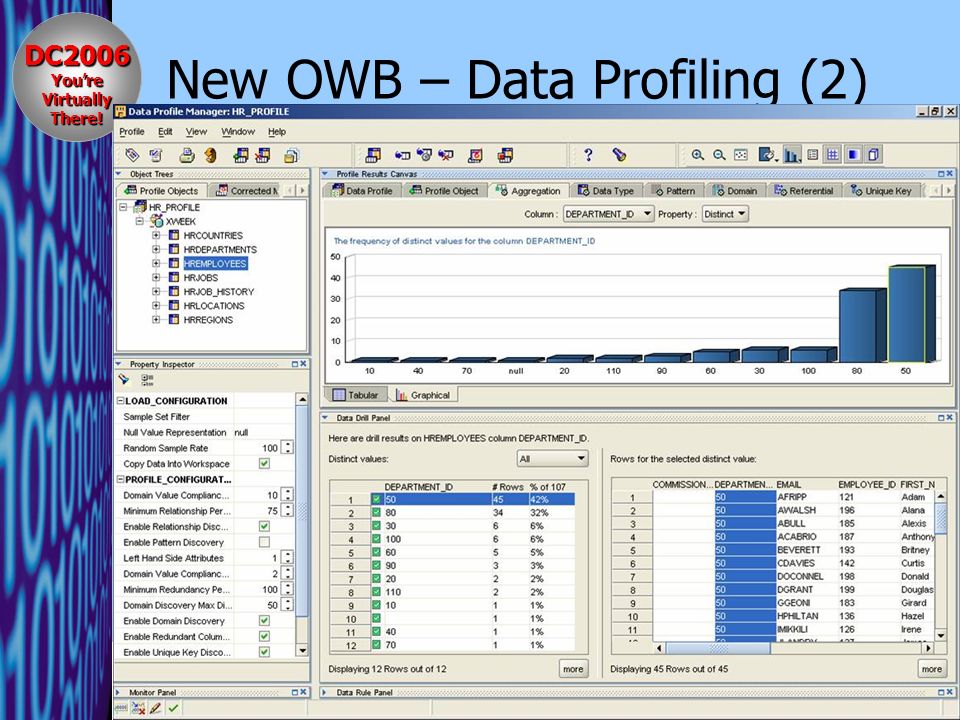Collapse the LOAD_CONFIGURATION section
Viewport: 960px width, 720px height.
(121, 401)
